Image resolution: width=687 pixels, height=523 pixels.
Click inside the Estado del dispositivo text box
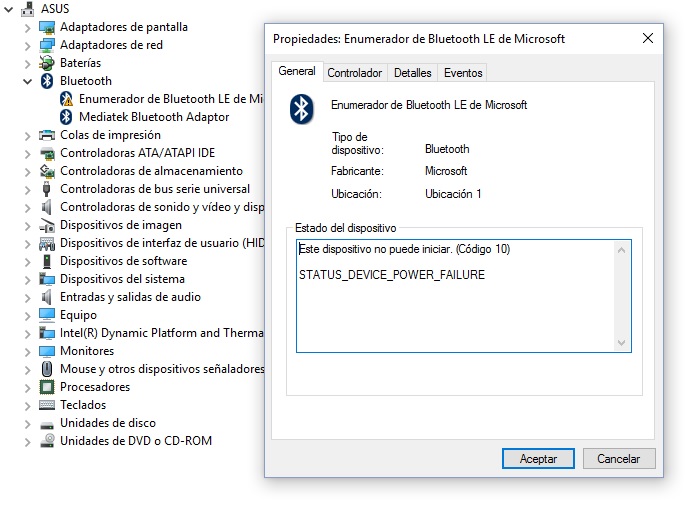click(x=464, y=296)
